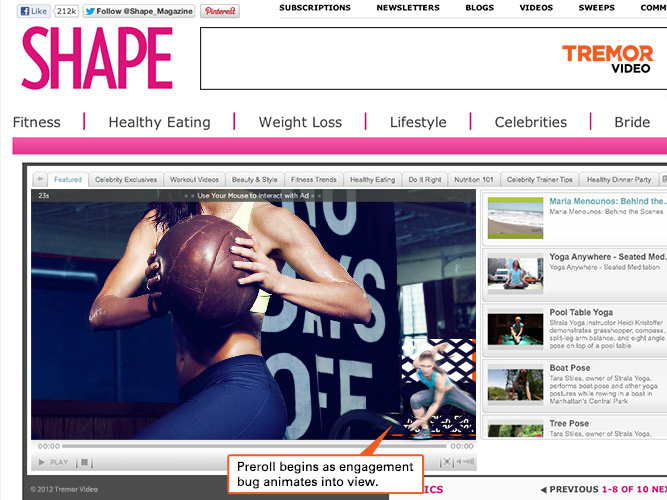Follow @Shape_Magazine on Twitter
Viewport: 667px width, 500px height.
pyautogui.click(x=139, y=11)
